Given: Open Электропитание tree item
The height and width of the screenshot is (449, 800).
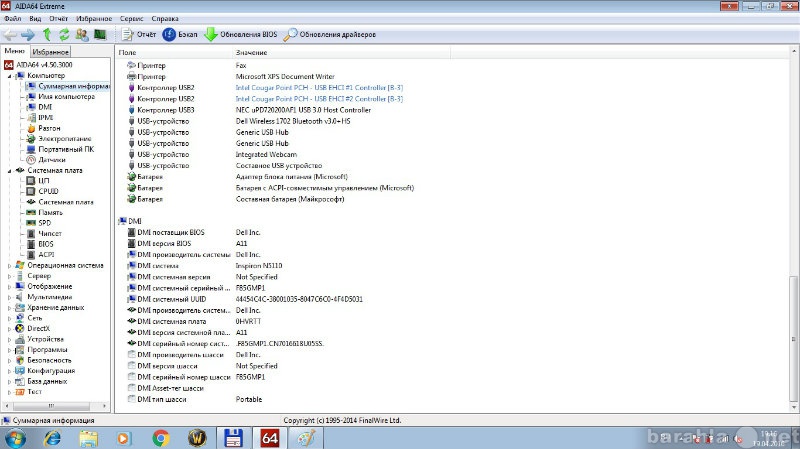Looking at the screenshot, I should 59,139.
